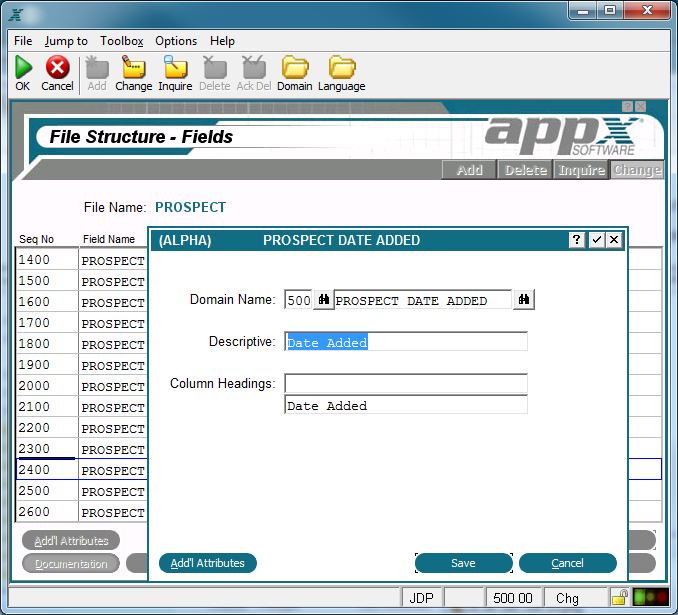Click the binoculars lookup next to application 500

(x=323, y=300)
